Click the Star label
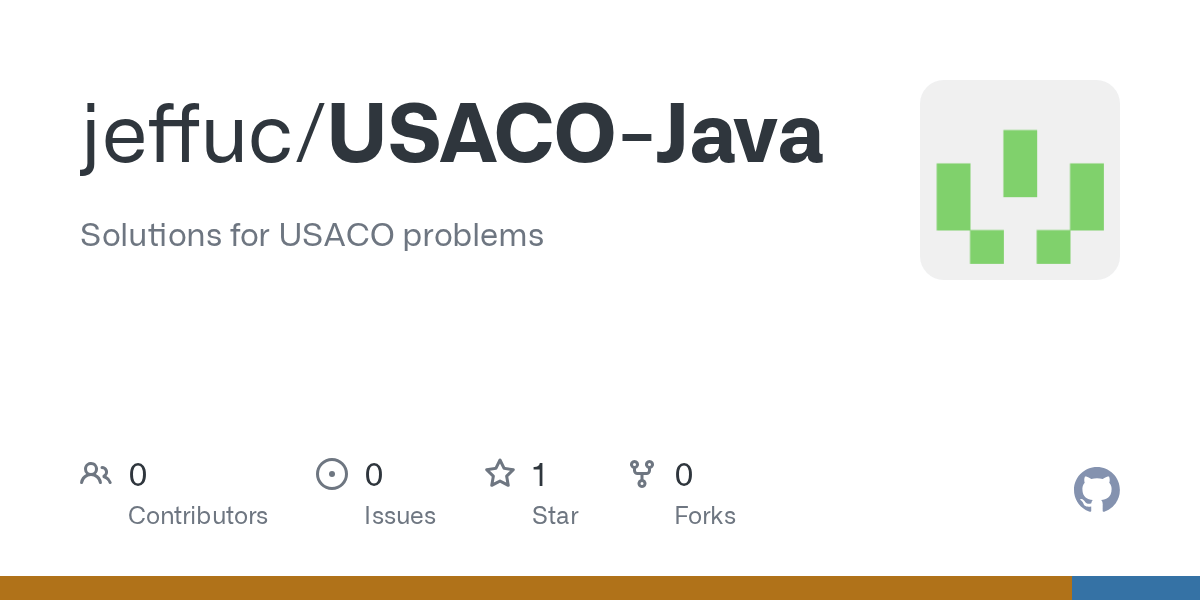 [x=555, y=516]
